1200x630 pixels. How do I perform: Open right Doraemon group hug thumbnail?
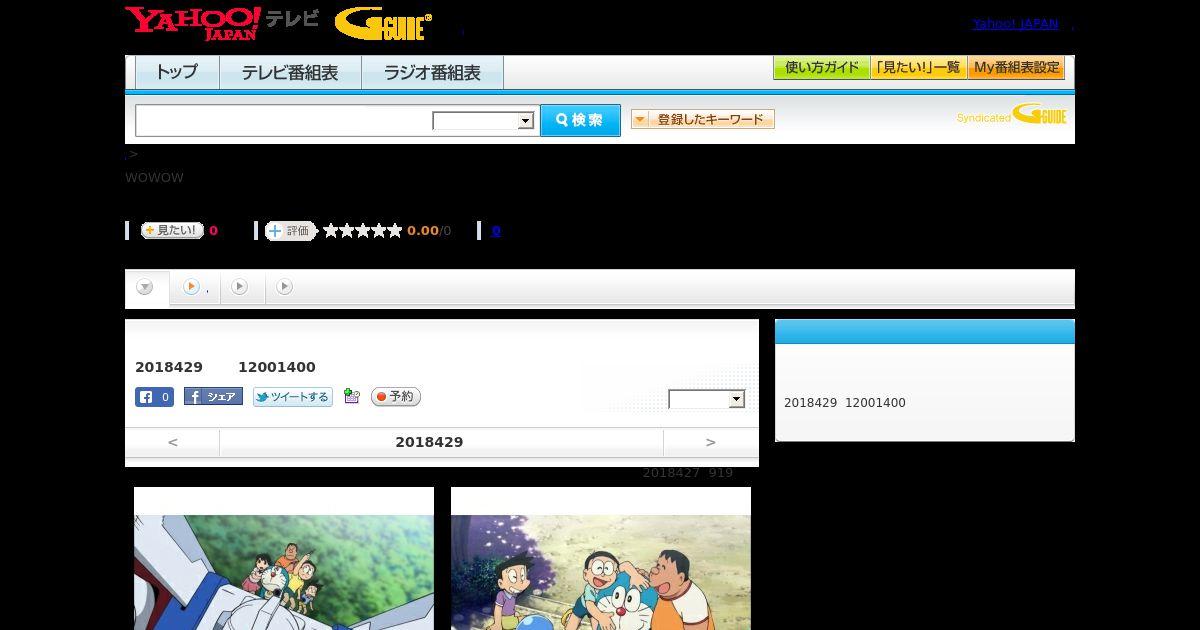[x=601, y=572]
